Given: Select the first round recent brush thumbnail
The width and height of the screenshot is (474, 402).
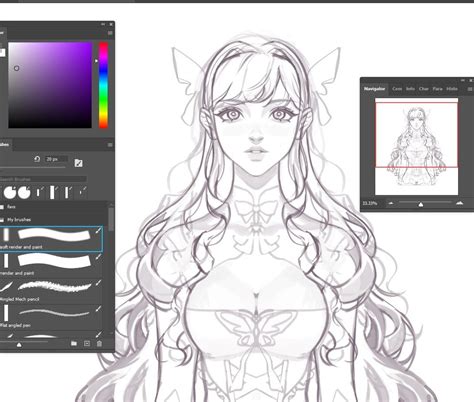Looking at the screenshot, I should tap(10, 192).
